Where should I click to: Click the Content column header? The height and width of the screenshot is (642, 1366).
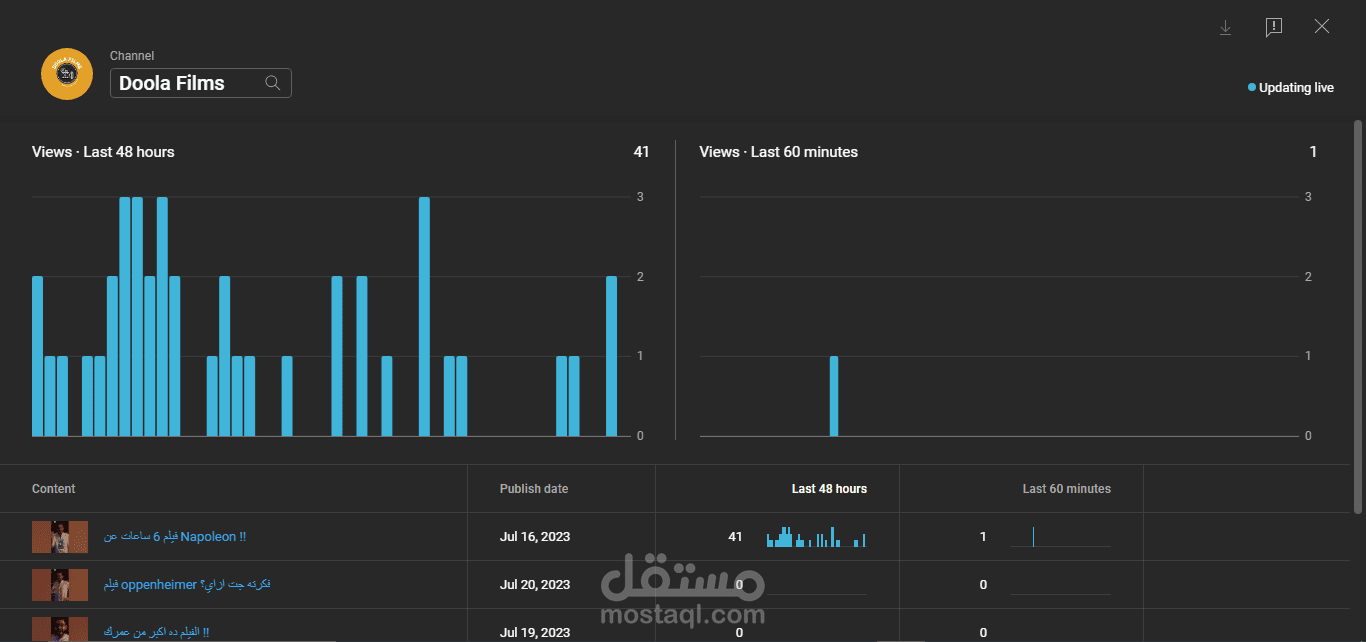coord(54,489)
